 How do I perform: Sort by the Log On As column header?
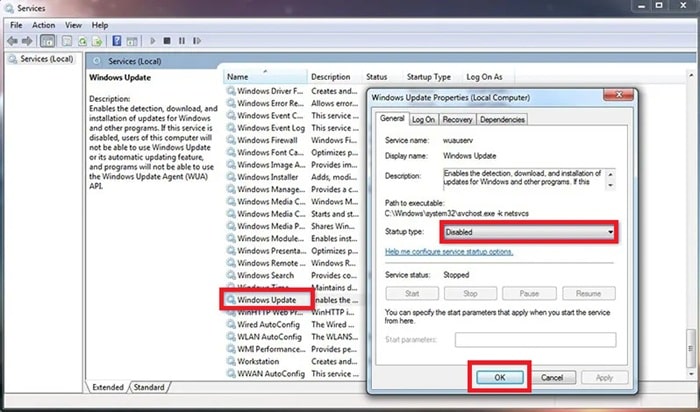(x=488, y=77)
